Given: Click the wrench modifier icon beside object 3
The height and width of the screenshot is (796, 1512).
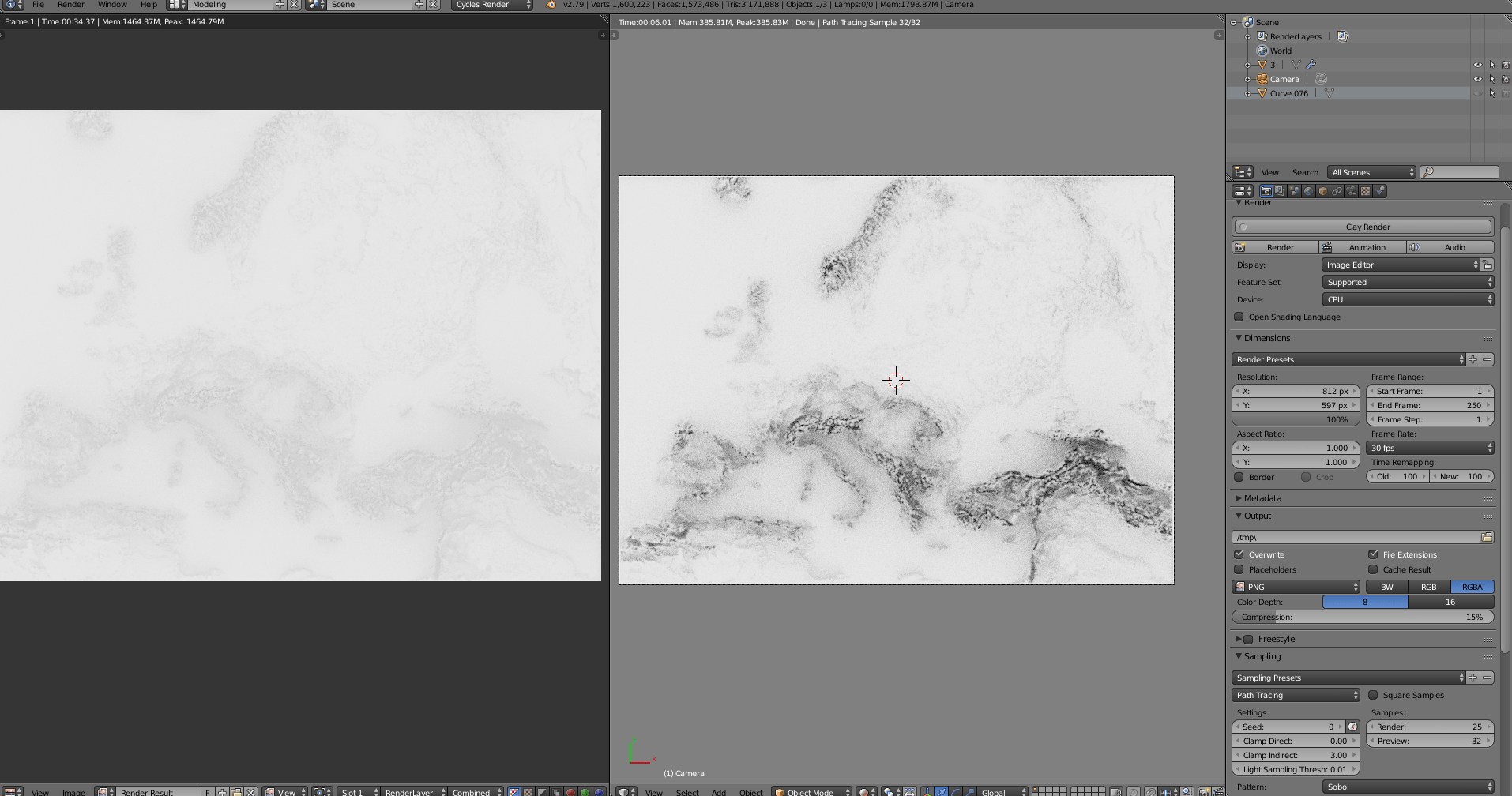Looking at the screenshot, I should tap(1310, 65).
